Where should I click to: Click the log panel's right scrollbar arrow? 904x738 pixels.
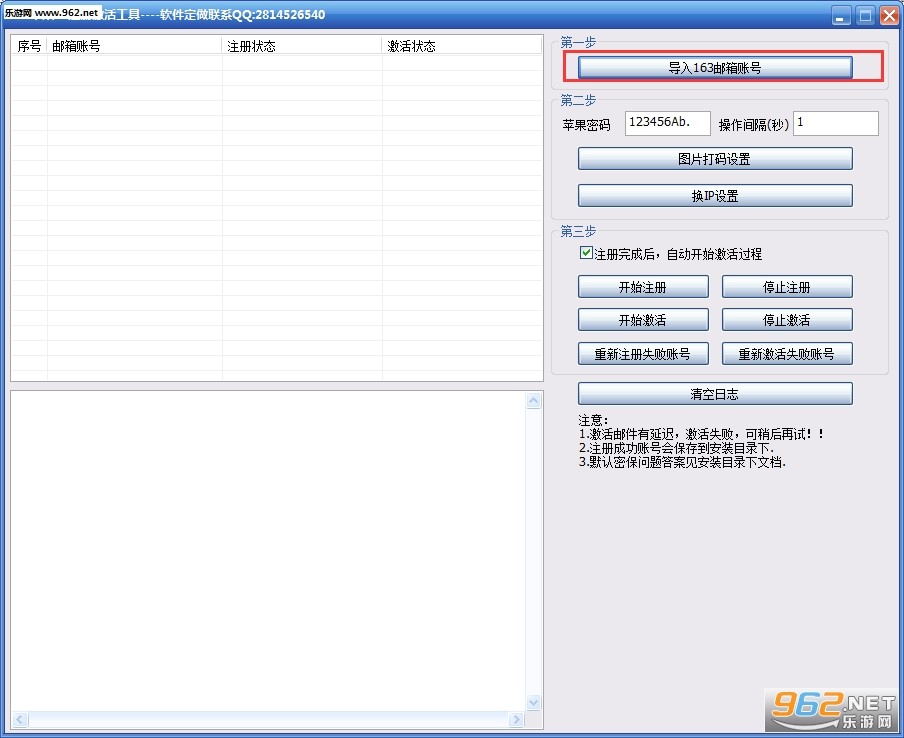click(517, 719)
